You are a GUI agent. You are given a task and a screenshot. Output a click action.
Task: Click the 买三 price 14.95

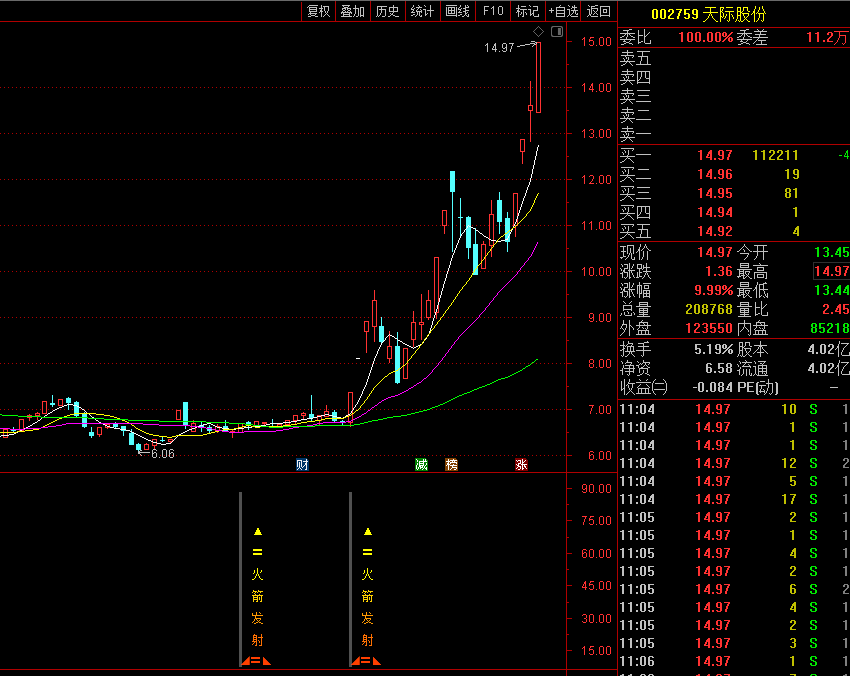click(x=714, y=194)
